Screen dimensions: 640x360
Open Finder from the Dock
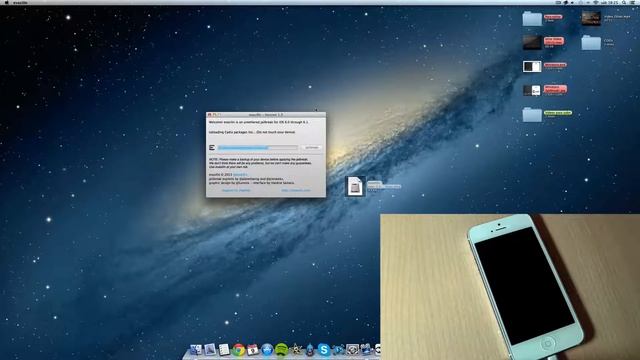point(196,350)
